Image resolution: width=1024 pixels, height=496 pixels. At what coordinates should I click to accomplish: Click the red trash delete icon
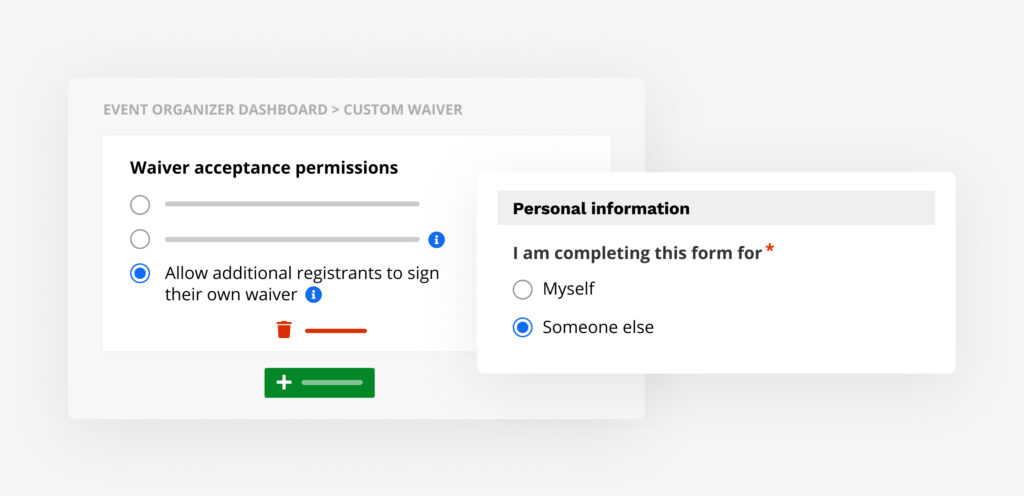click(284, 330)
